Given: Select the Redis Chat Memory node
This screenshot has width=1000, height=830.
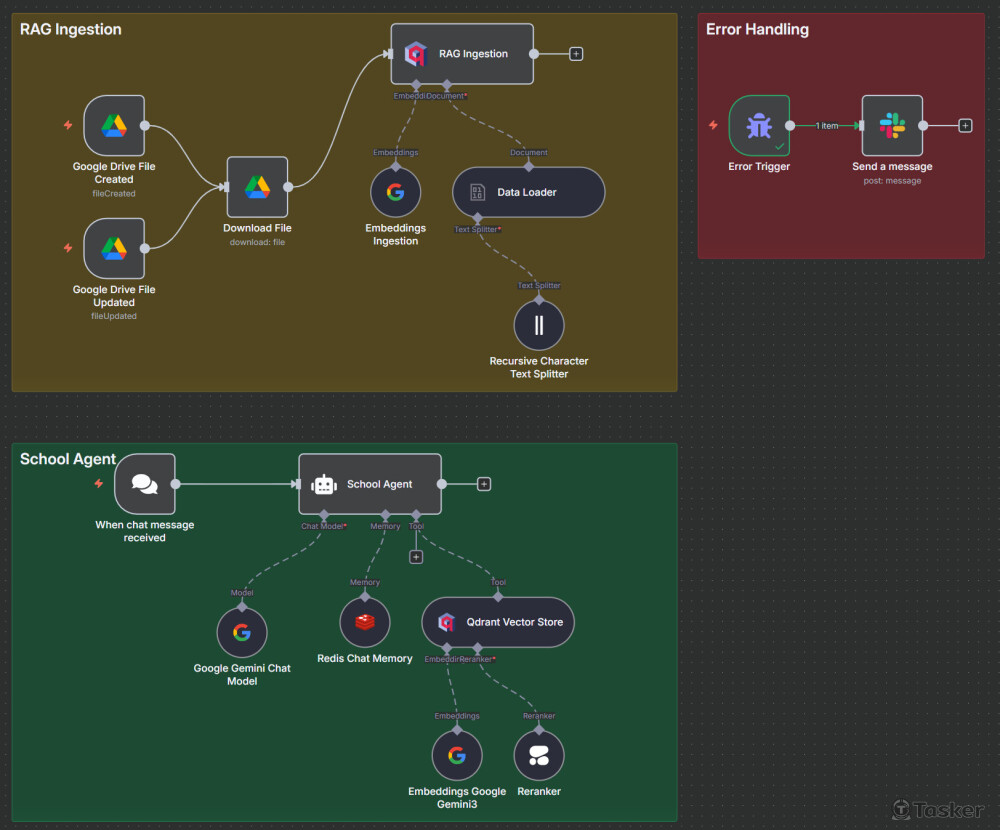Looking at the screenshot, I should 365,622.
